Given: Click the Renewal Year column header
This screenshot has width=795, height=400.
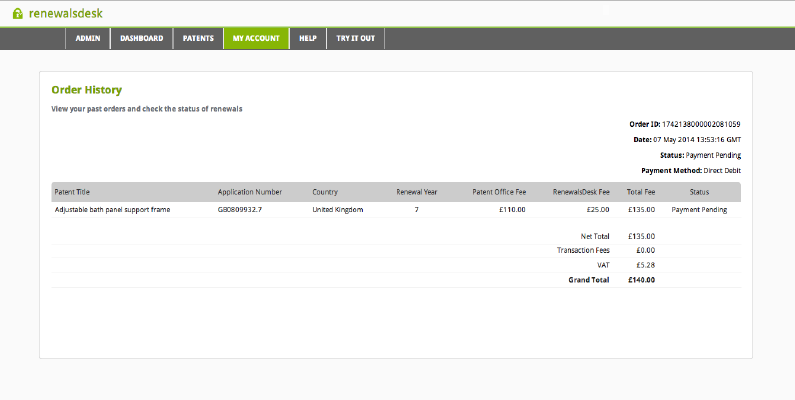Looking at the screenshot, I should (417, 192).
